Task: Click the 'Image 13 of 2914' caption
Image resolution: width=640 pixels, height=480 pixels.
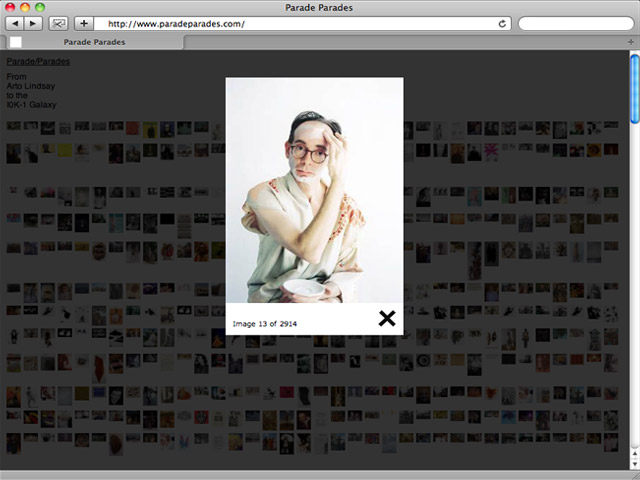Action: pos(264,324)
